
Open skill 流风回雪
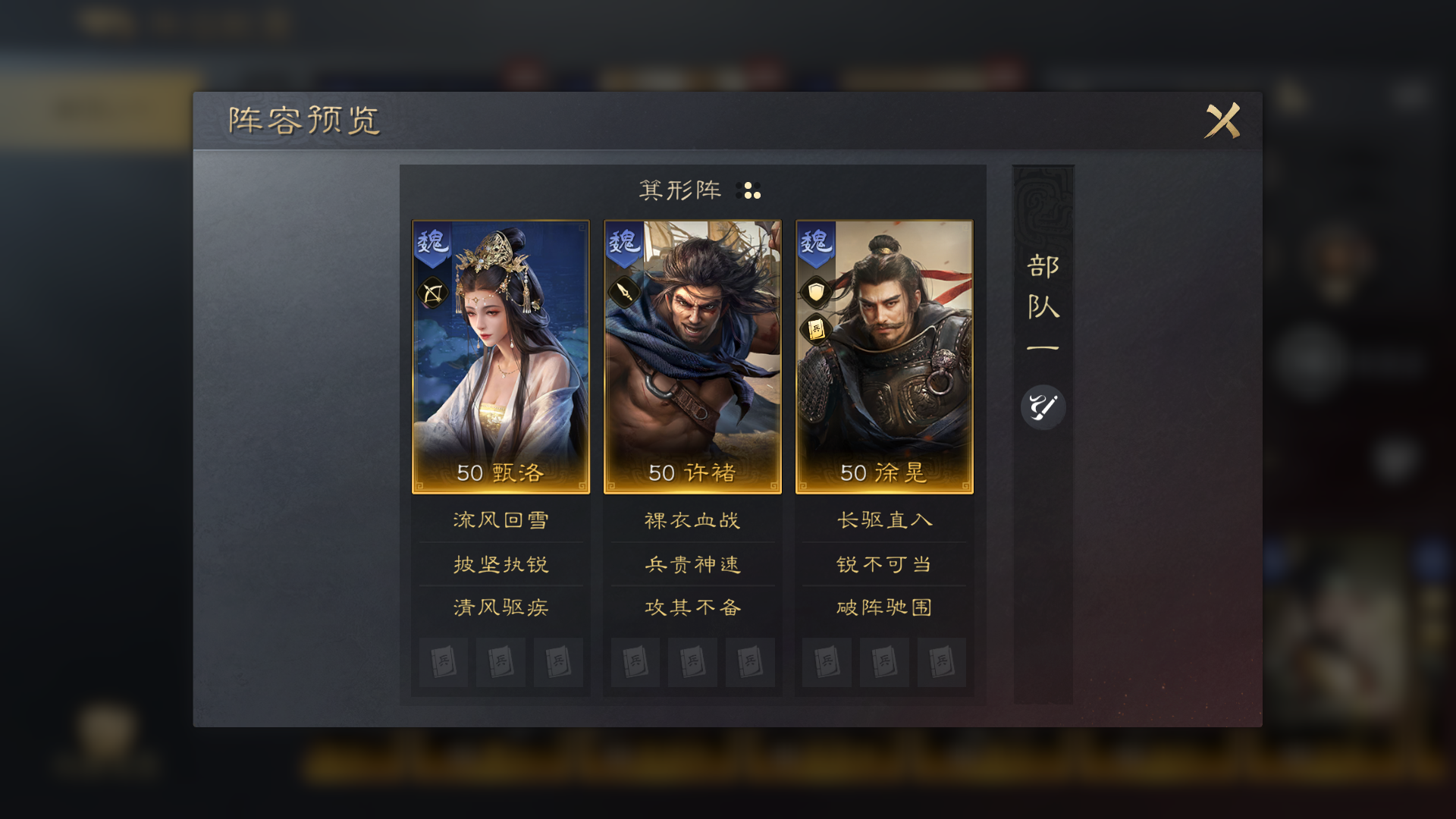tap(500, 520)
